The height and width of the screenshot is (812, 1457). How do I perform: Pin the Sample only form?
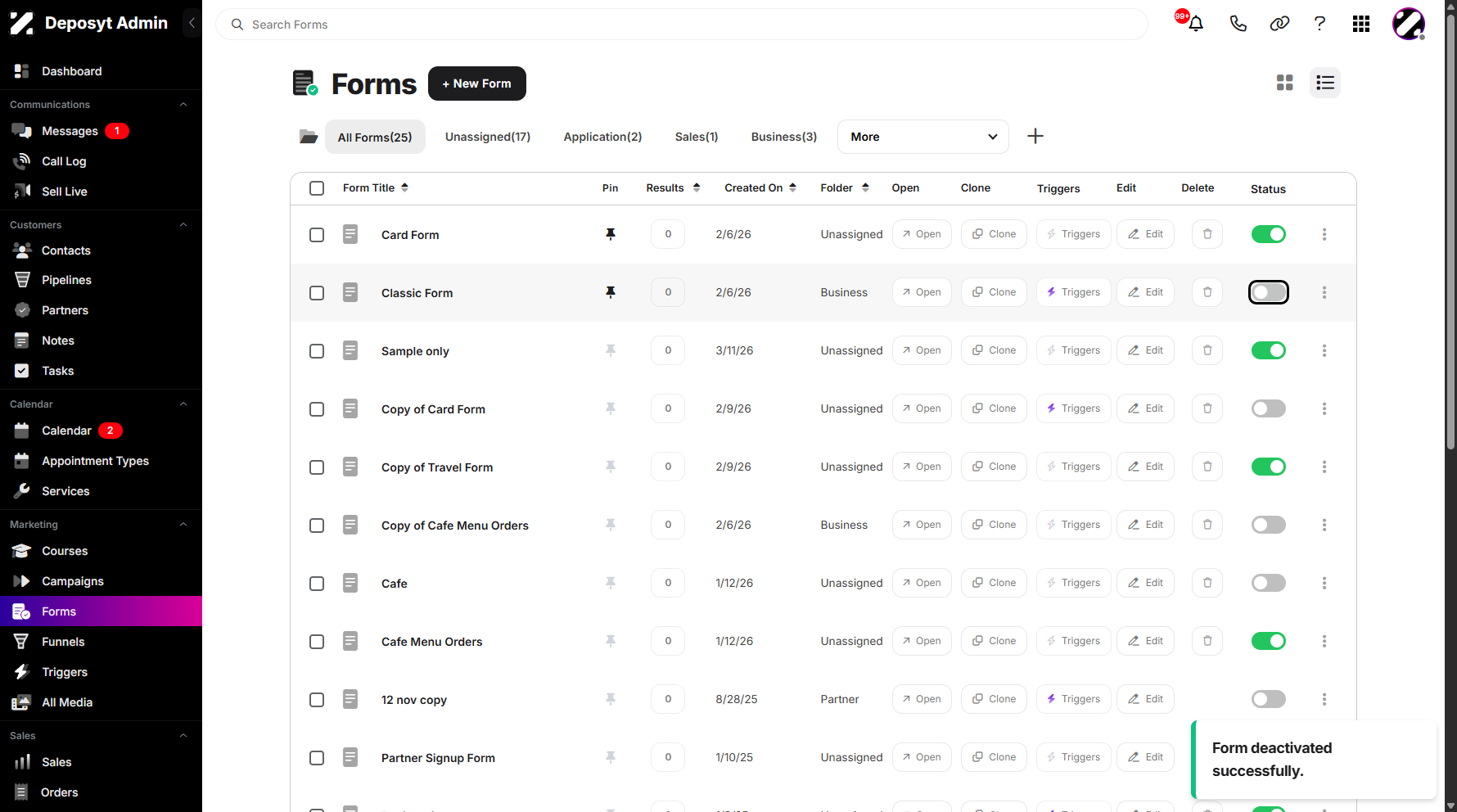pos(611,350)
